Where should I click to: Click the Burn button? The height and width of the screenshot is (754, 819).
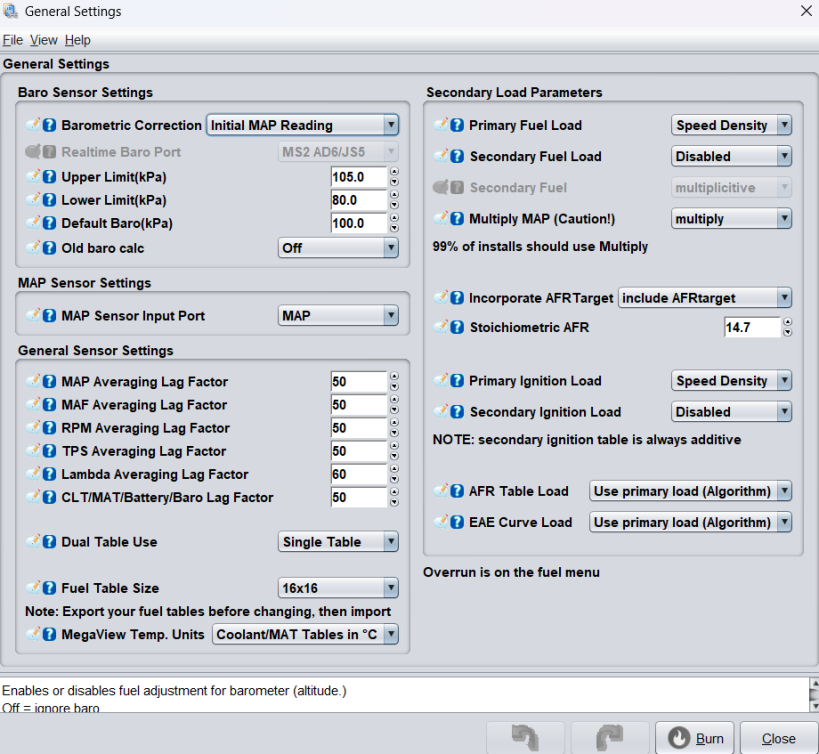tap(695, 738)
